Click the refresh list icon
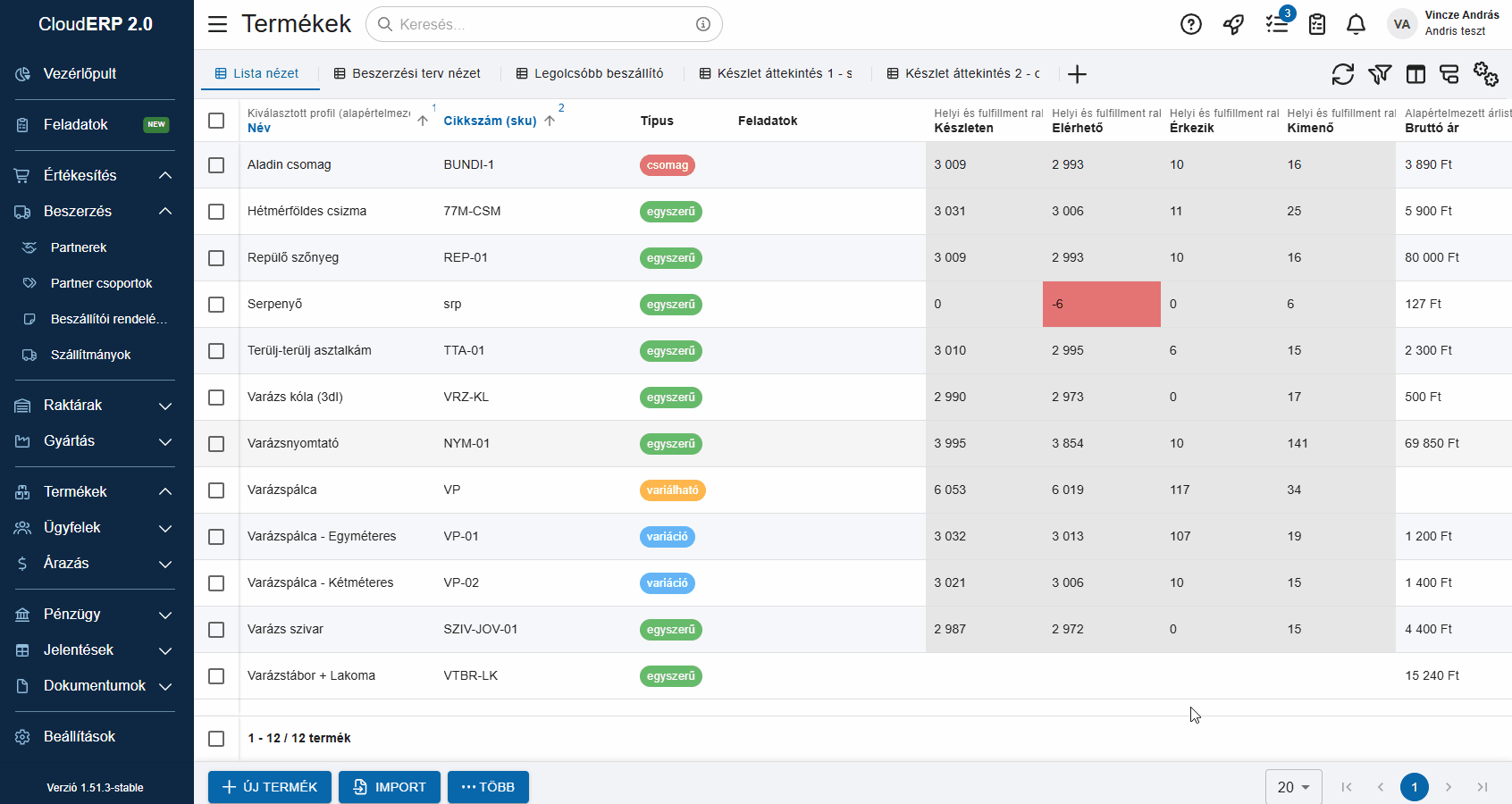Image resolution: width=1512 pixels, height=804 pixels. click(1342, 74)
